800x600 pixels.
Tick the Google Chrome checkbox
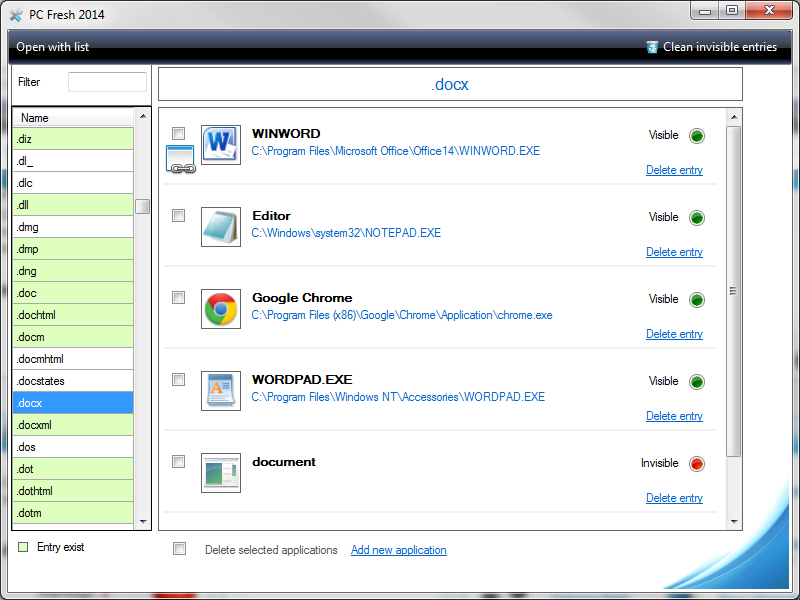[179, 297]
